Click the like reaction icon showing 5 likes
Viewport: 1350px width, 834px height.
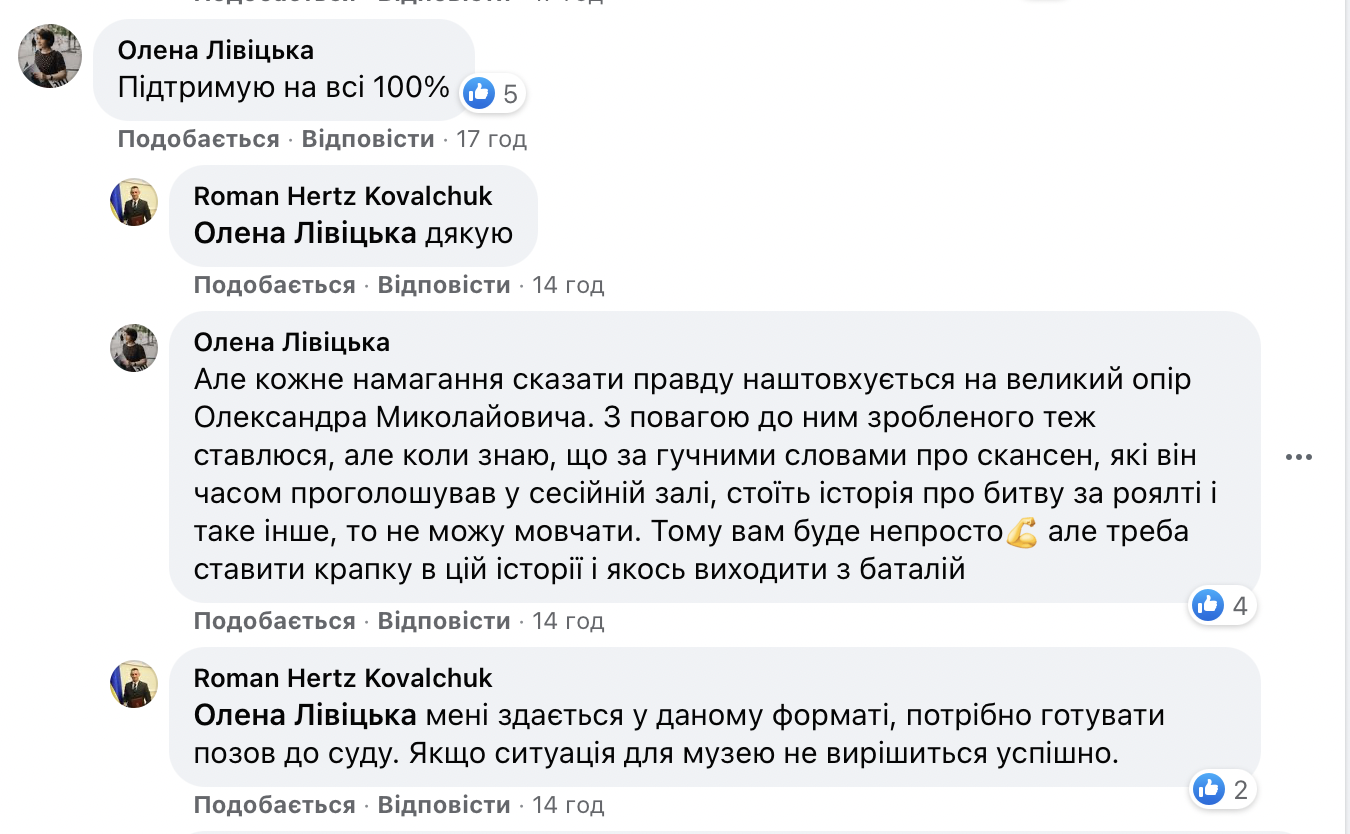point(480,94)
